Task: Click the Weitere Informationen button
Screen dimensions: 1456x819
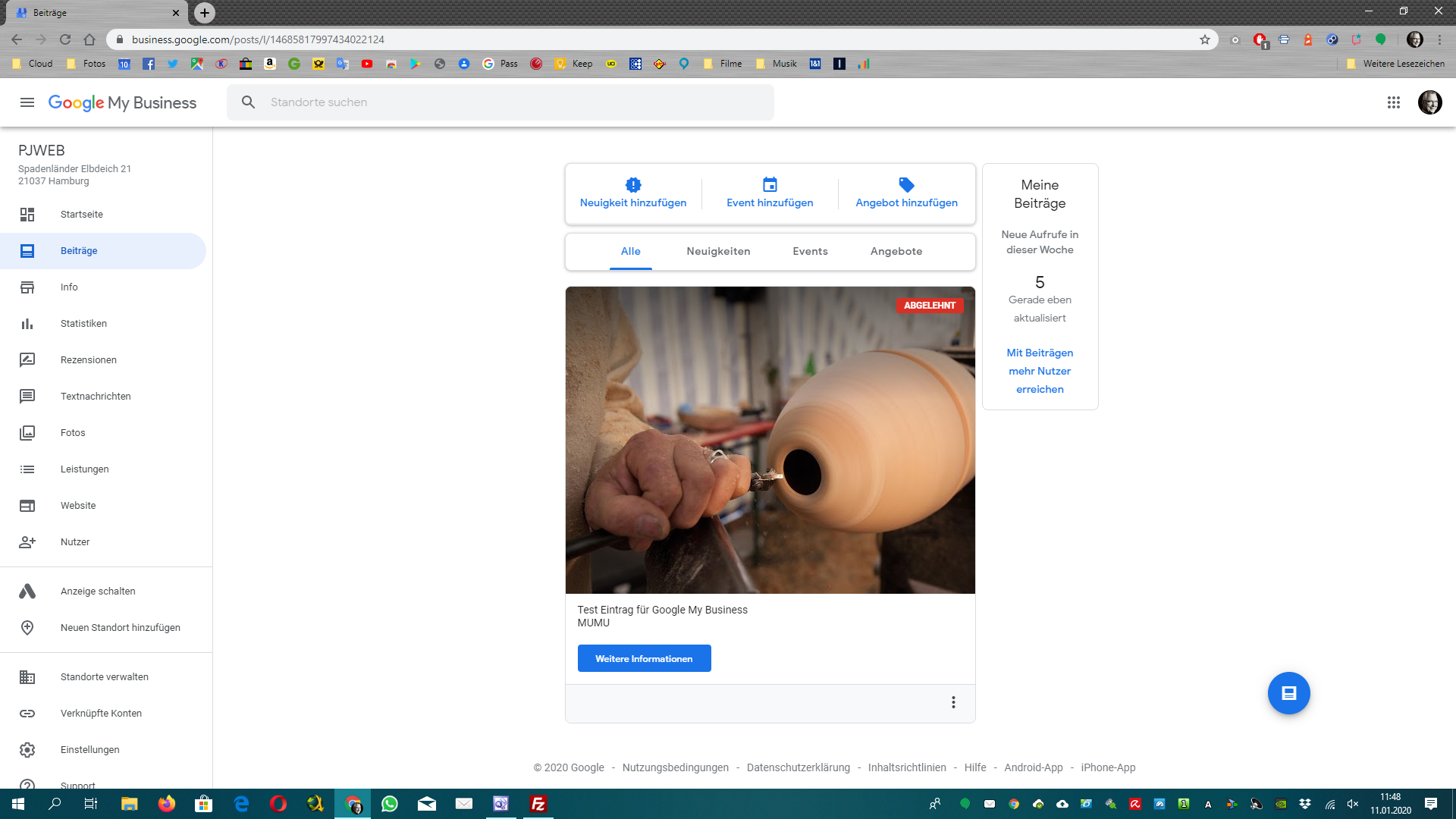Action: click(x=644, y=658)
